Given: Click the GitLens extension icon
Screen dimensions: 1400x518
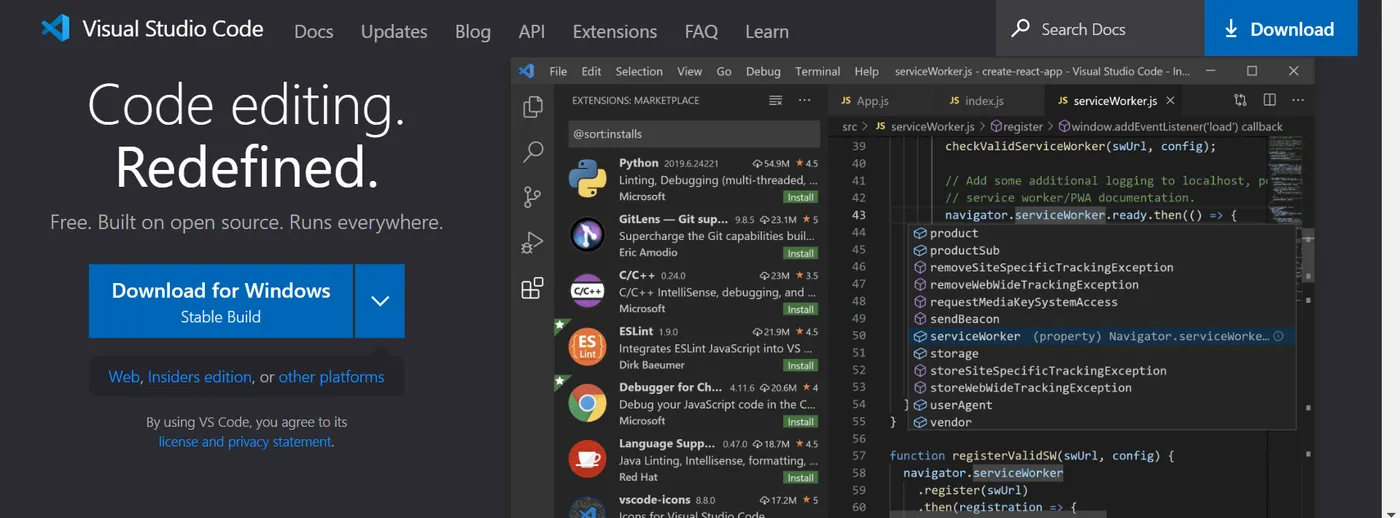Looking at the screenshot, I should [x=587, y=235].
